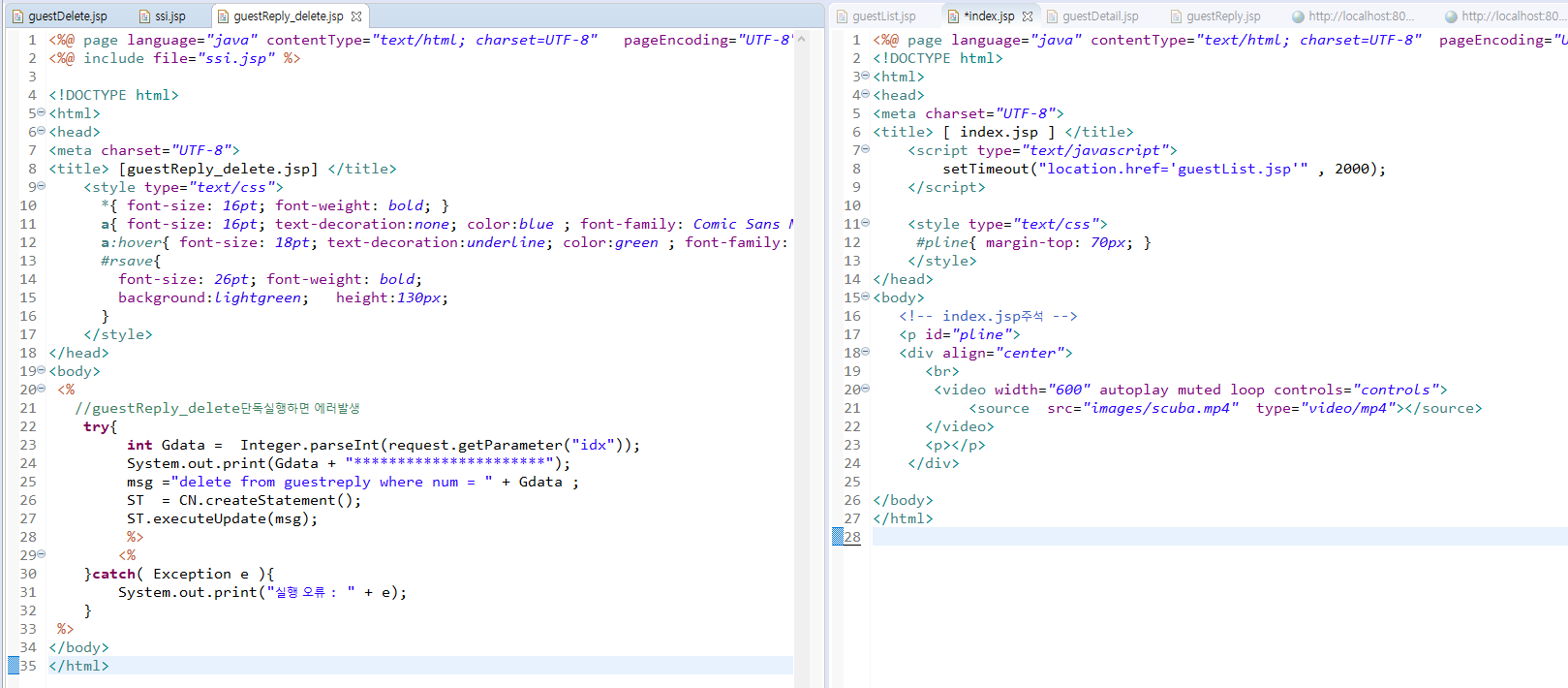Click the *index.jsp file icon
1568x688 pixels.
pos(953,16)
